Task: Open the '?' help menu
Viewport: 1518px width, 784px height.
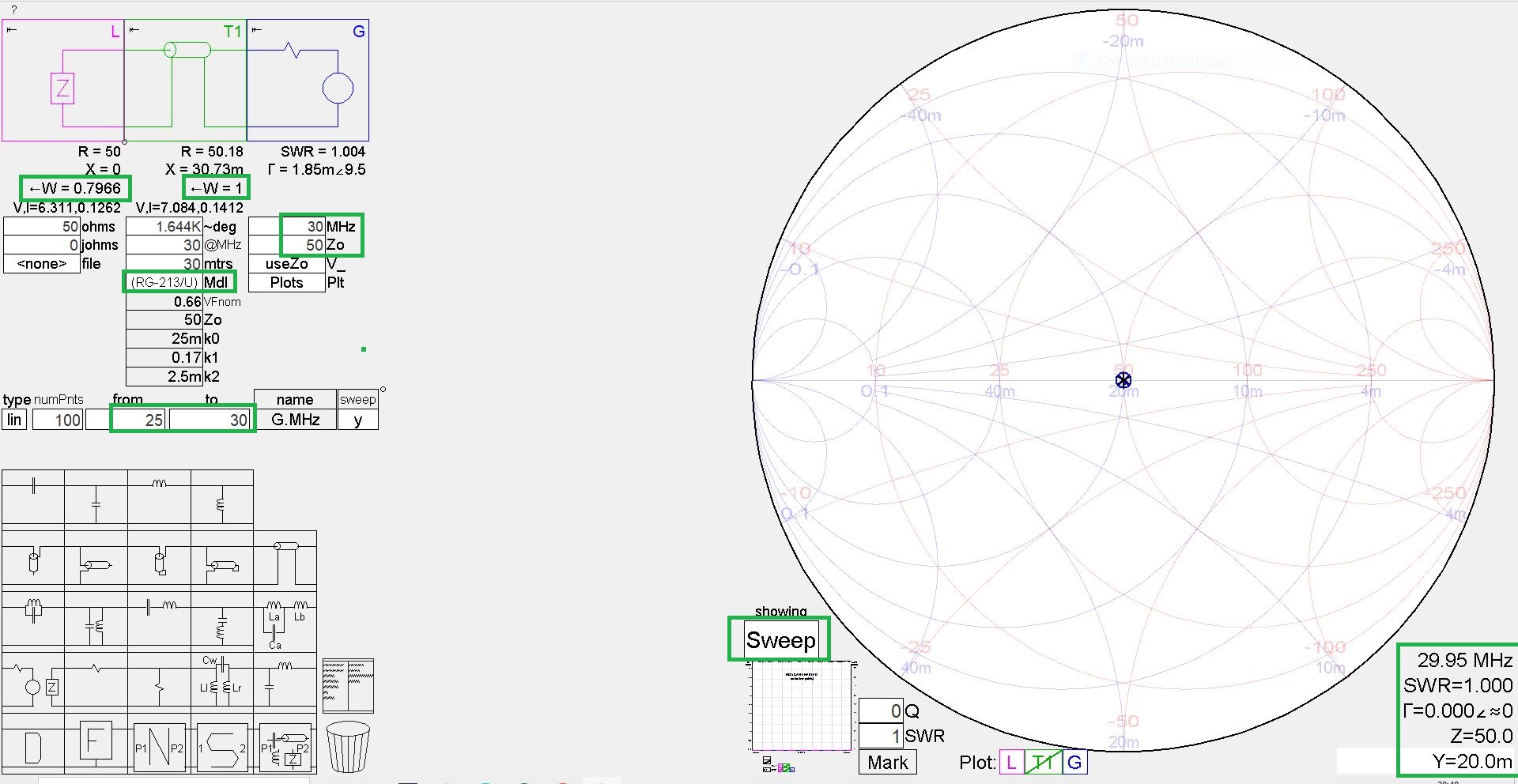Action: click(x=14, y=9)
